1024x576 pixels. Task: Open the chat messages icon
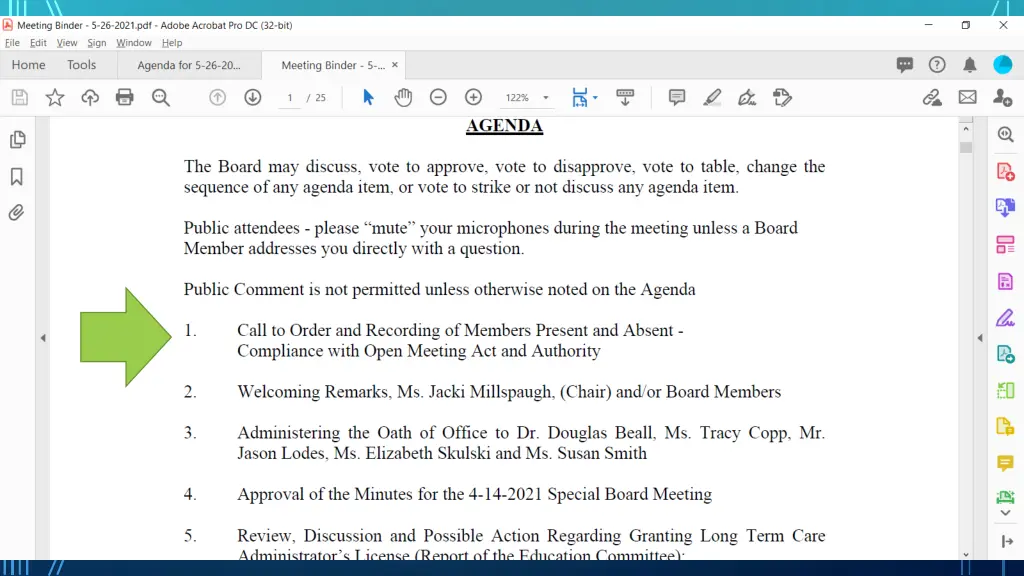pos(904,65)
